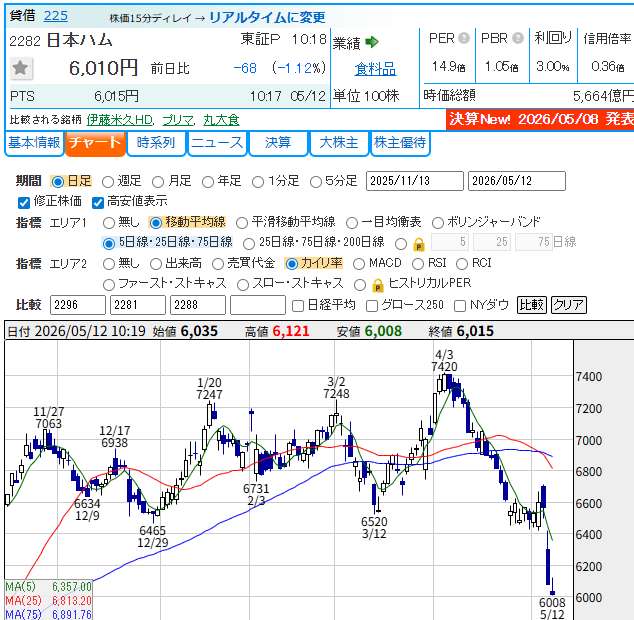Switch to the 株主優待 tab
Viewport: 634px width, 620px height.
pyautogui.click(x=400, y=143)
